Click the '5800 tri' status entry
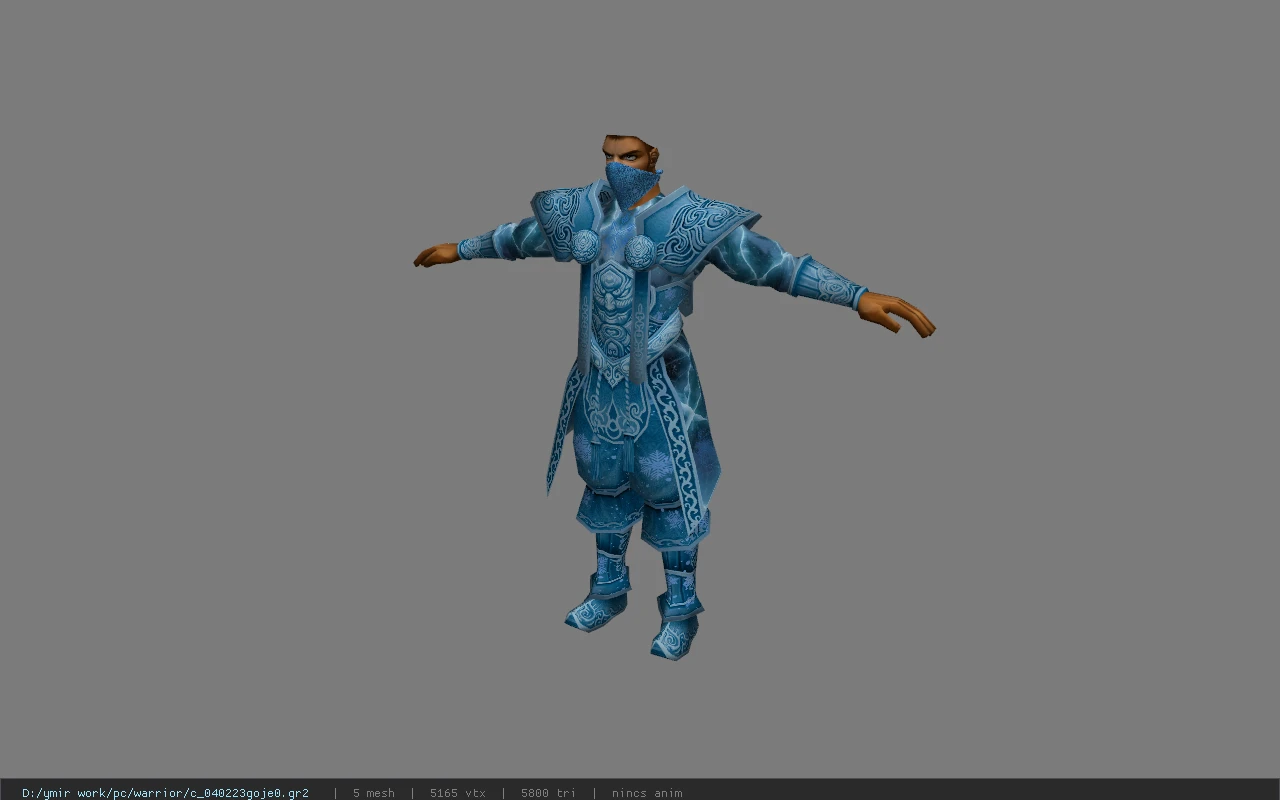1280x800 pixels. point(548,793)
